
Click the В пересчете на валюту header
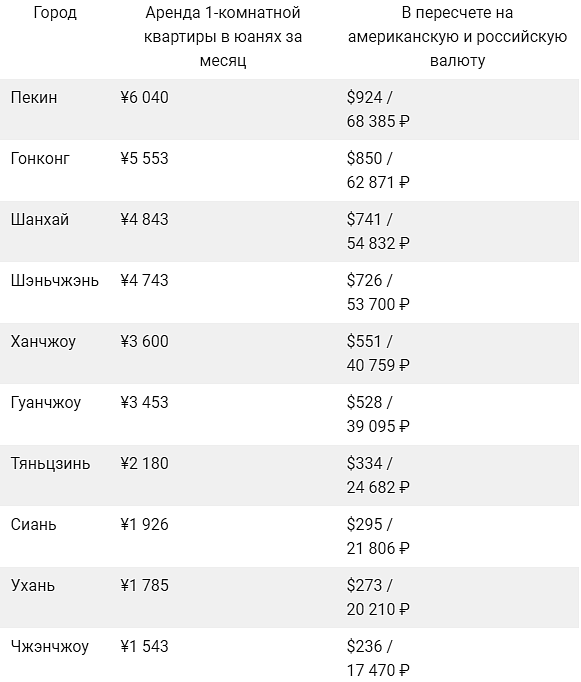pyautogui.click(x=457, y=37)
